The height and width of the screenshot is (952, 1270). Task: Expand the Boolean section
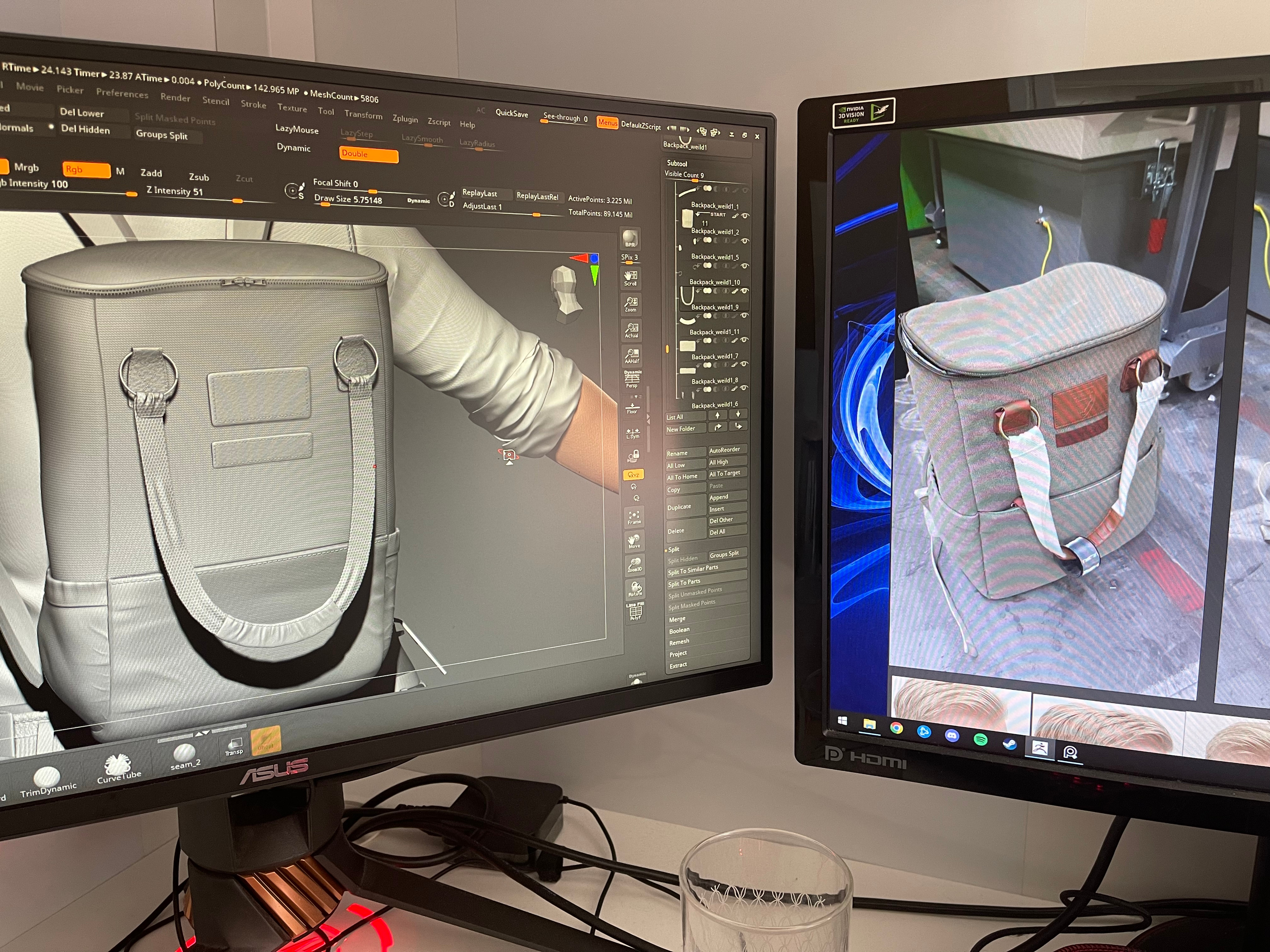(x=679, y=631)
